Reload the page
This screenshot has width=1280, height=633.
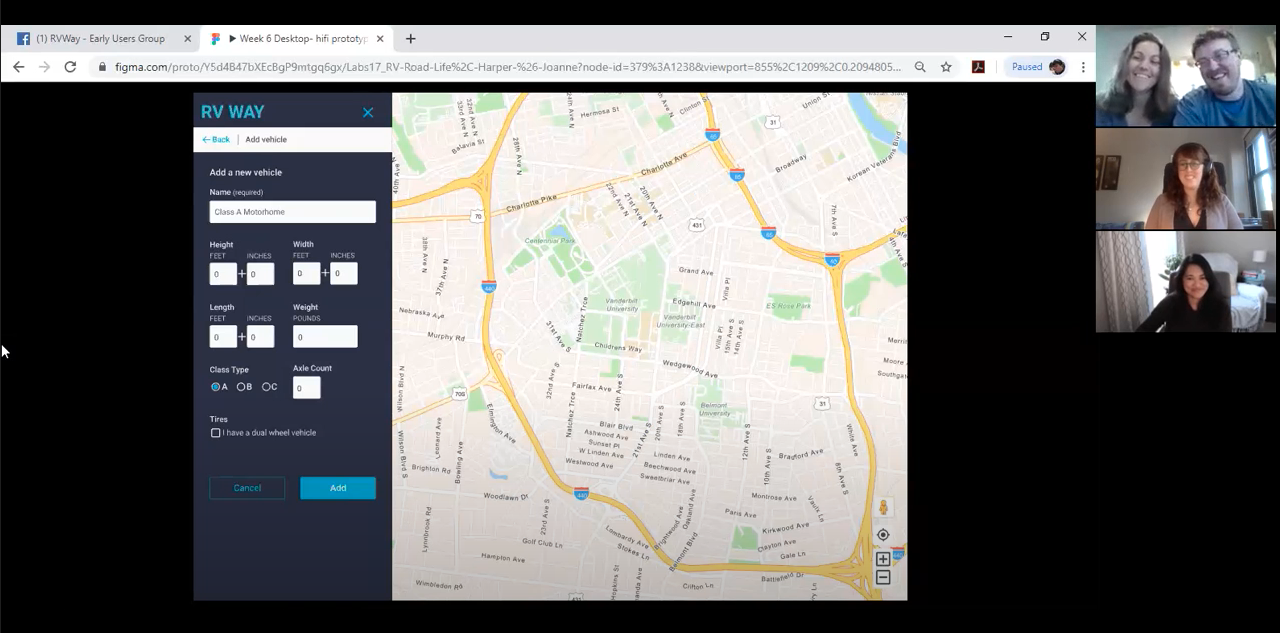pyautogui.click(x=70, y=67)
